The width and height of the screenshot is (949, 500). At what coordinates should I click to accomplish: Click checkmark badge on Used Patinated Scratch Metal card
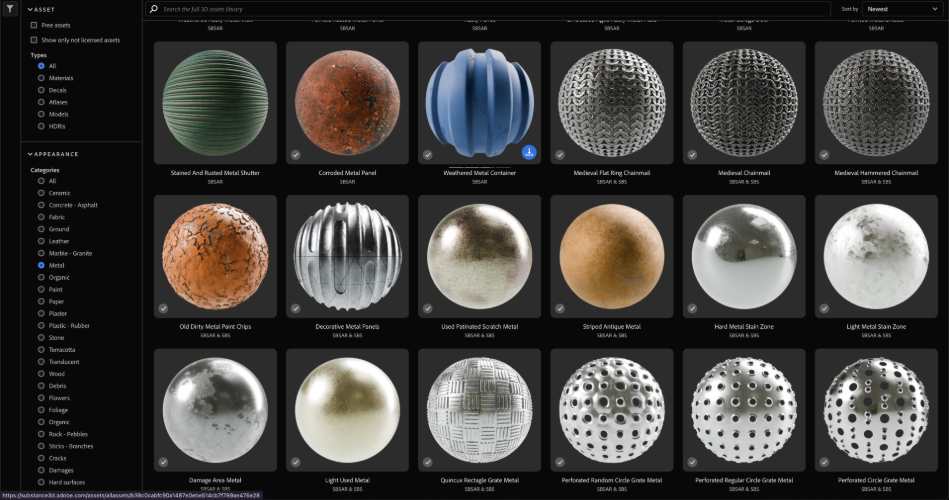(x=427, y=308)
